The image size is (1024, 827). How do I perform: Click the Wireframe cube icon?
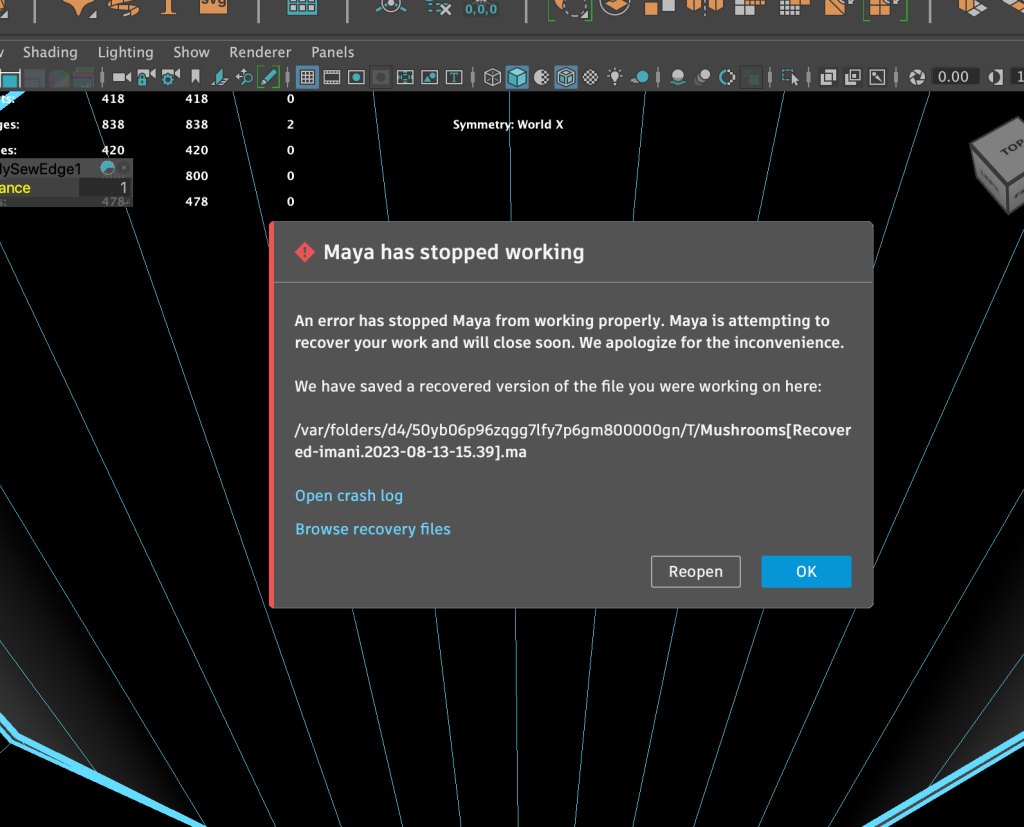pyautogui.click(x=492, y=77)
